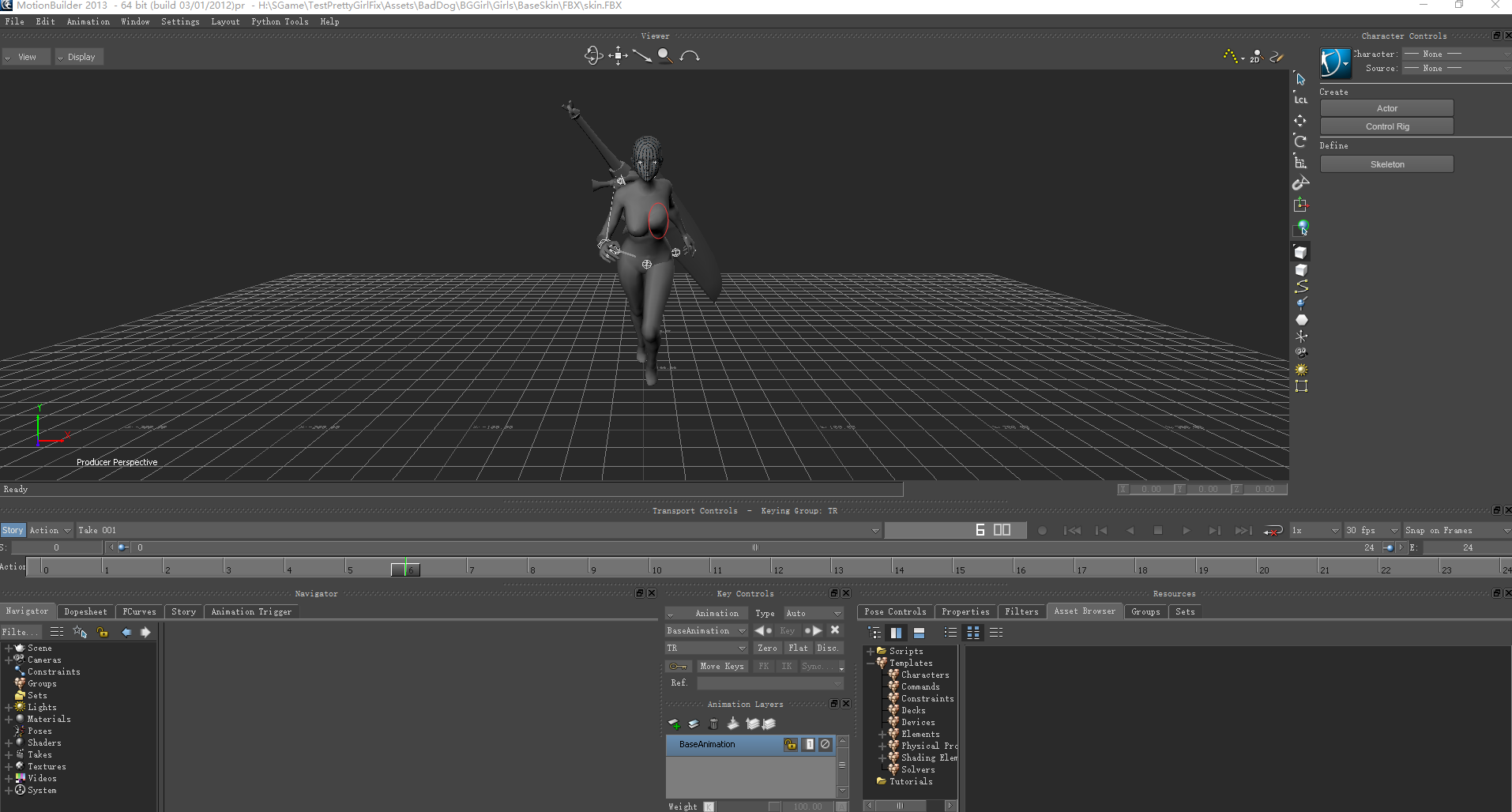Click the select arrow tool in Viewer sidebar
Image resolution: width=1512 pixels, height=812 pixels.
pos(1300,78)
